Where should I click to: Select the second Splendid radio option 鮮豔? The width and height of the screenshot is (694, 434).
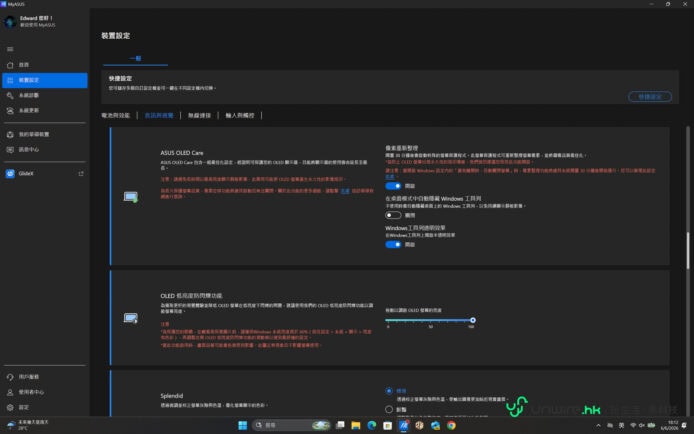point(389,410)
